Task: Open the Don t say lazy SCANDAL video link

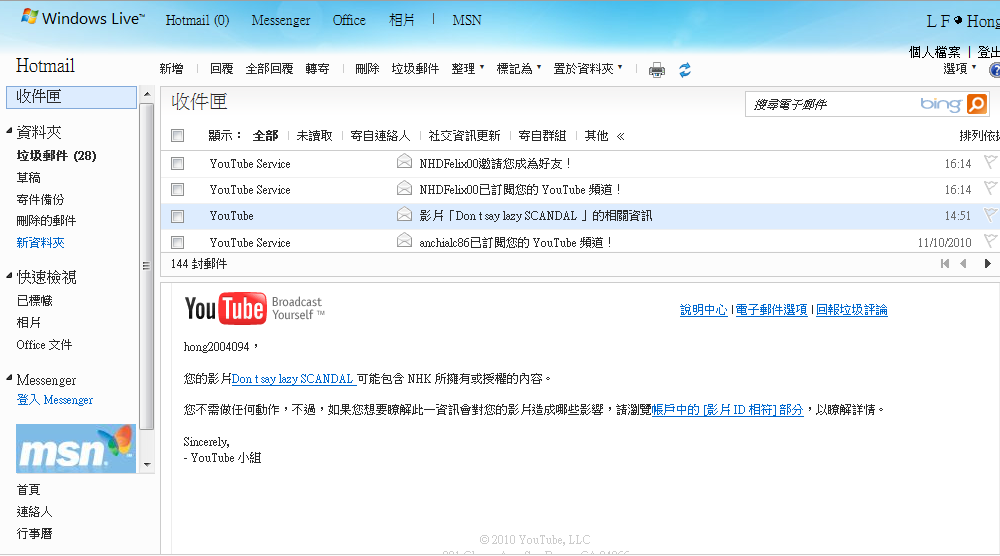Action: click(293, 379)
